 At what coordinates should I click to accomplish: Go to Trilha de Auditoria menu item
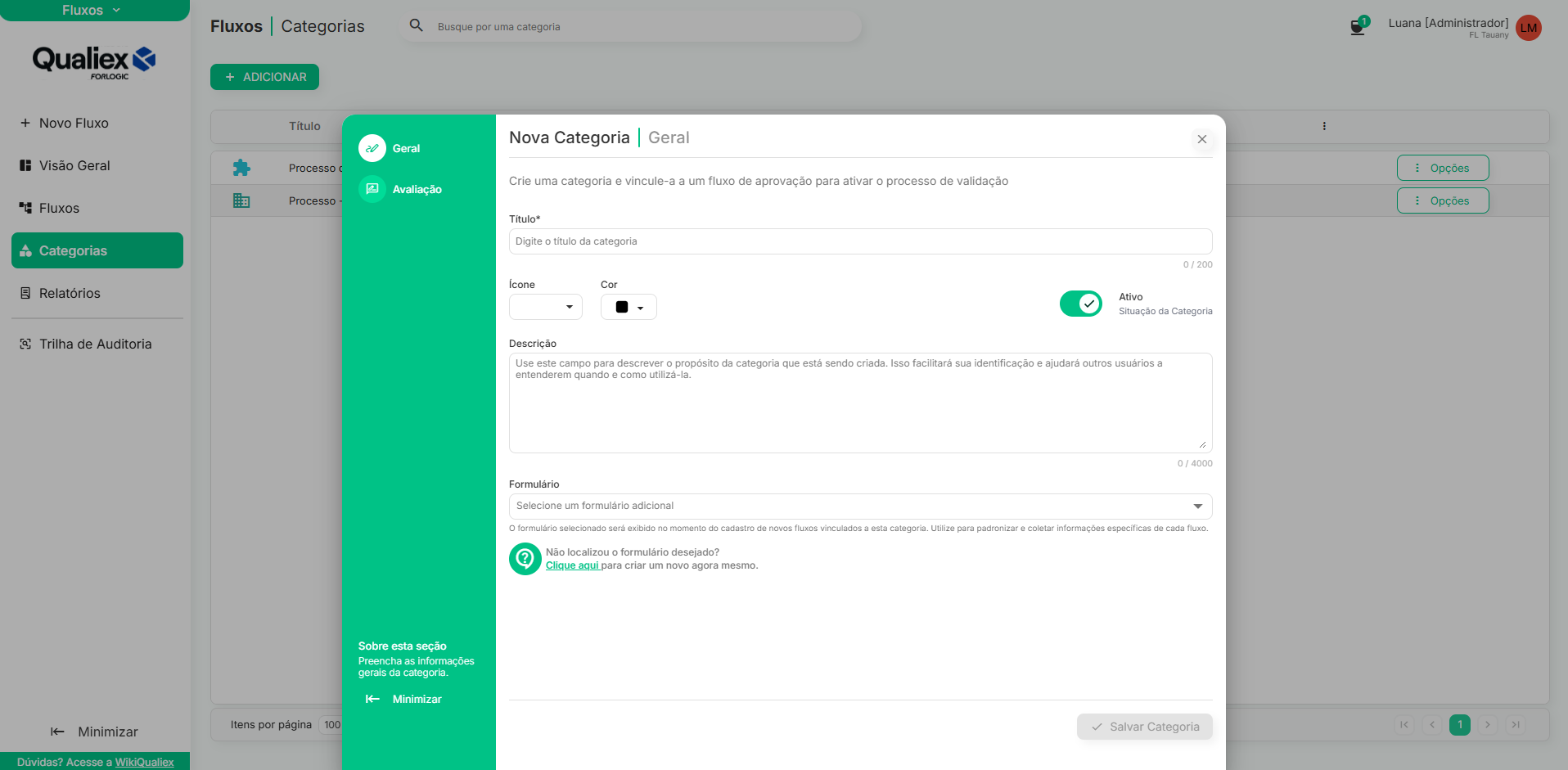pyautogui.click(x=95, y=344)
